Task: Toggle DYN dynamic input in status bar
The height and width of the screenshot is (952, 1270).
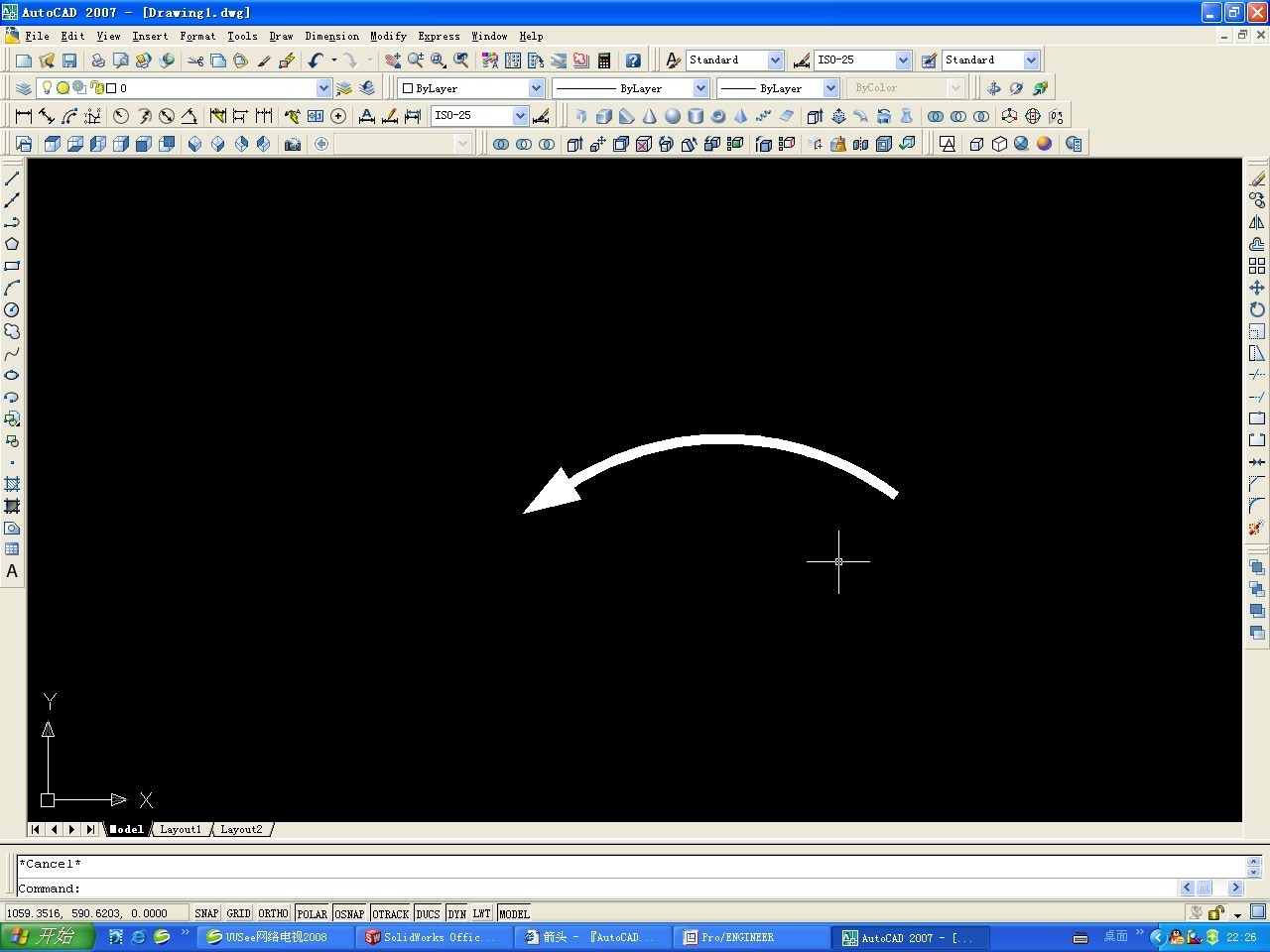Action: tap(456, 913)
